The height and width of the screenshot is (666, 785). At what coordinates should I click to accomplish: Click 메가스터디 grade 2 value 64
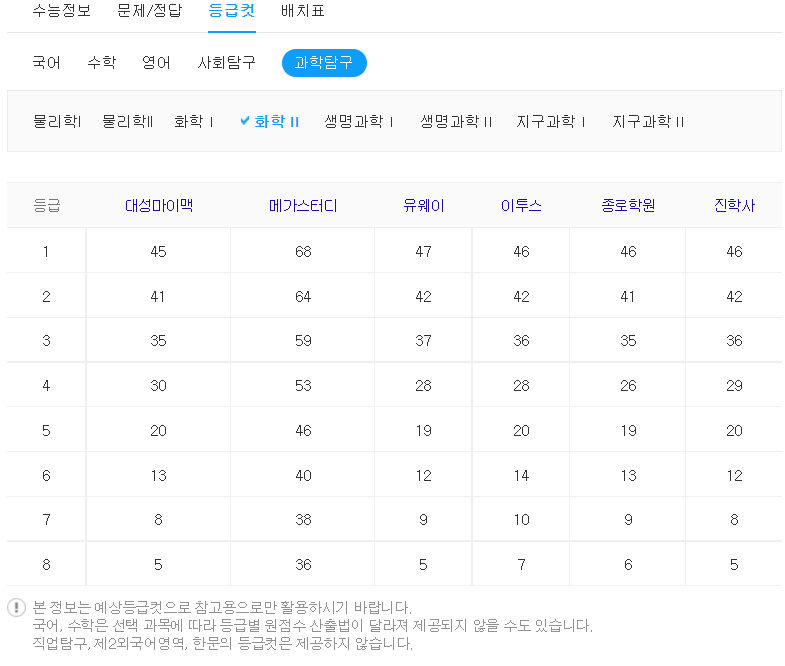click(303, 296)
